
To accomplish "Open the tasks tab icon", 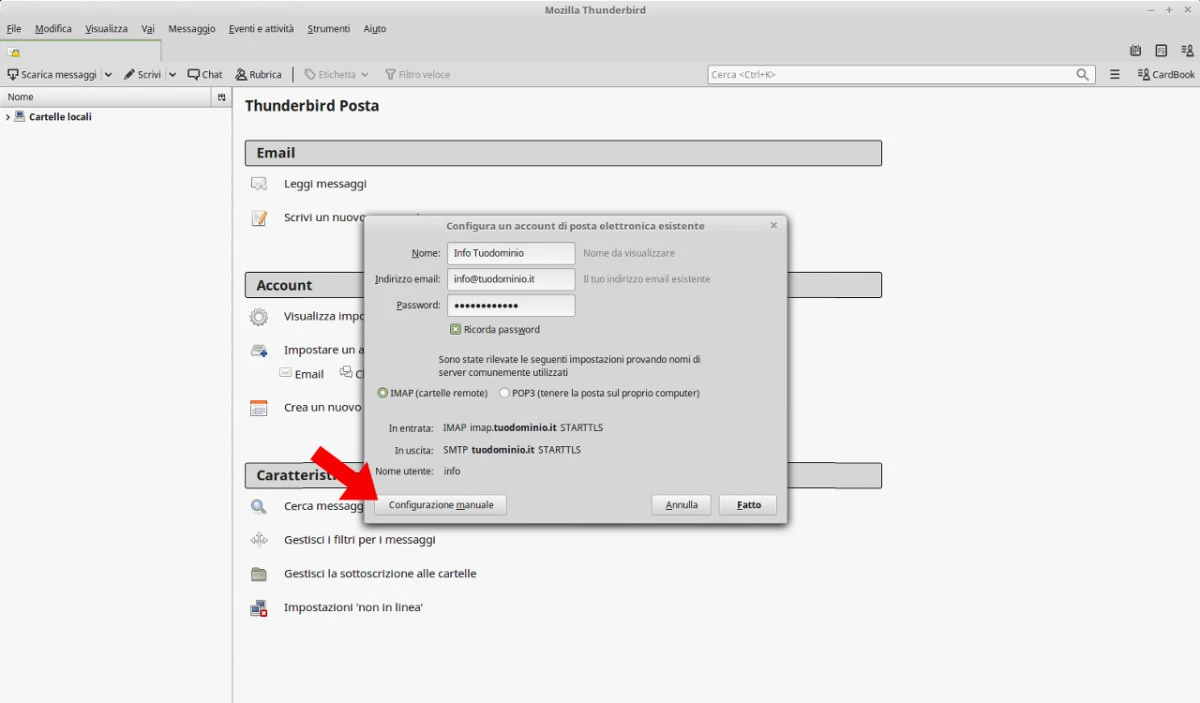I will click(x=1161, y=51).
